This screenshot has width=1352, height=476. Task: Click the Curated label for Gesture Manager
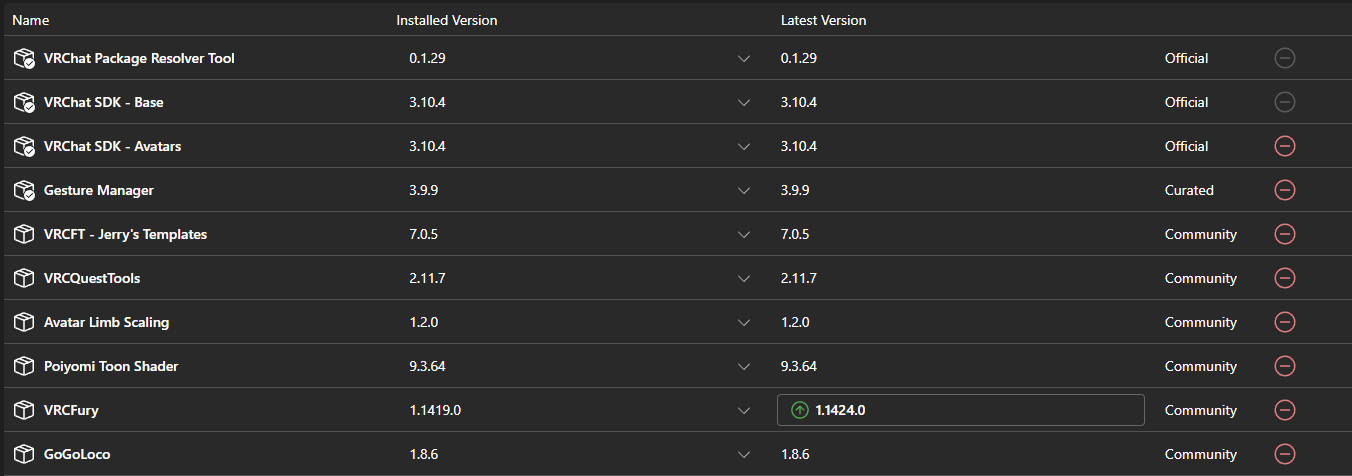pyautogui.click(x=1189, y=190)
